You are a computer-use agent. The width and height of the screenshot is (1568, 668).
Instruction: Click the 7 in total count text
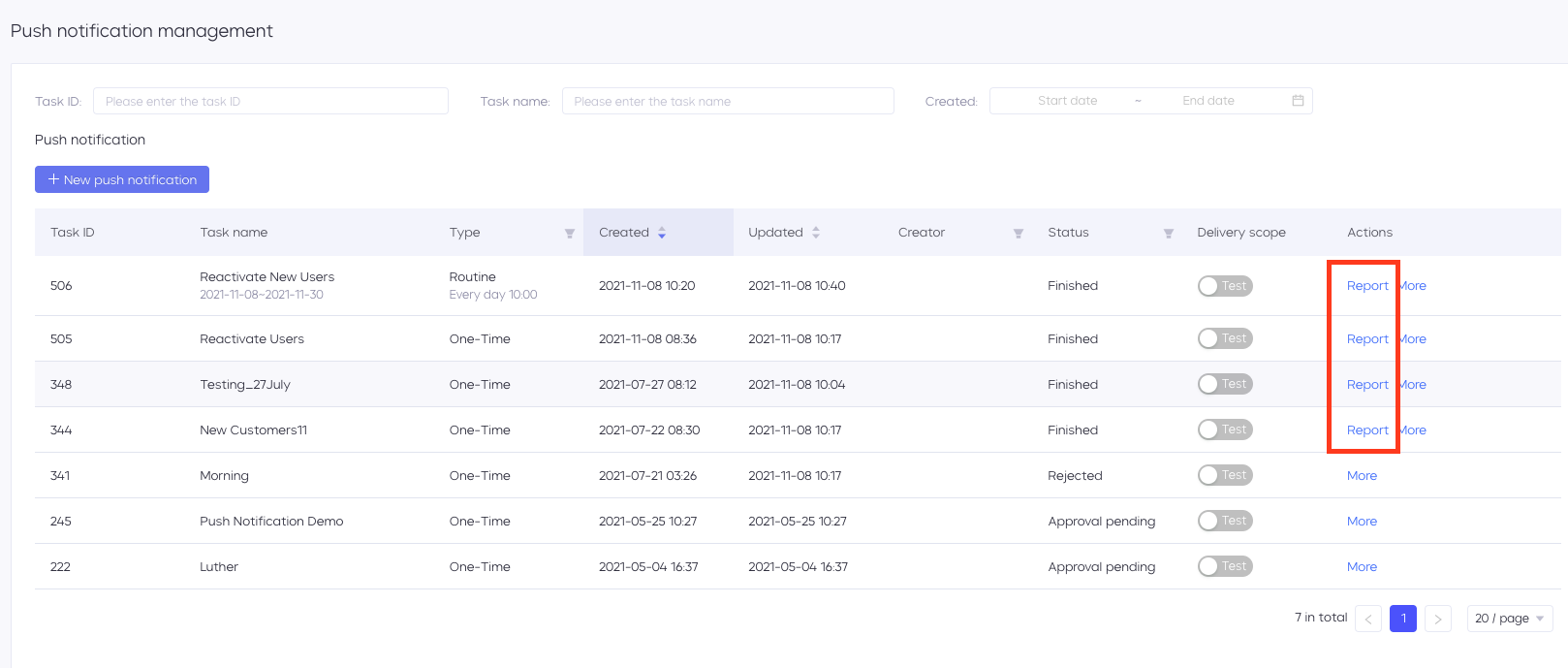pyautogui.click(x=1321, y=618)
